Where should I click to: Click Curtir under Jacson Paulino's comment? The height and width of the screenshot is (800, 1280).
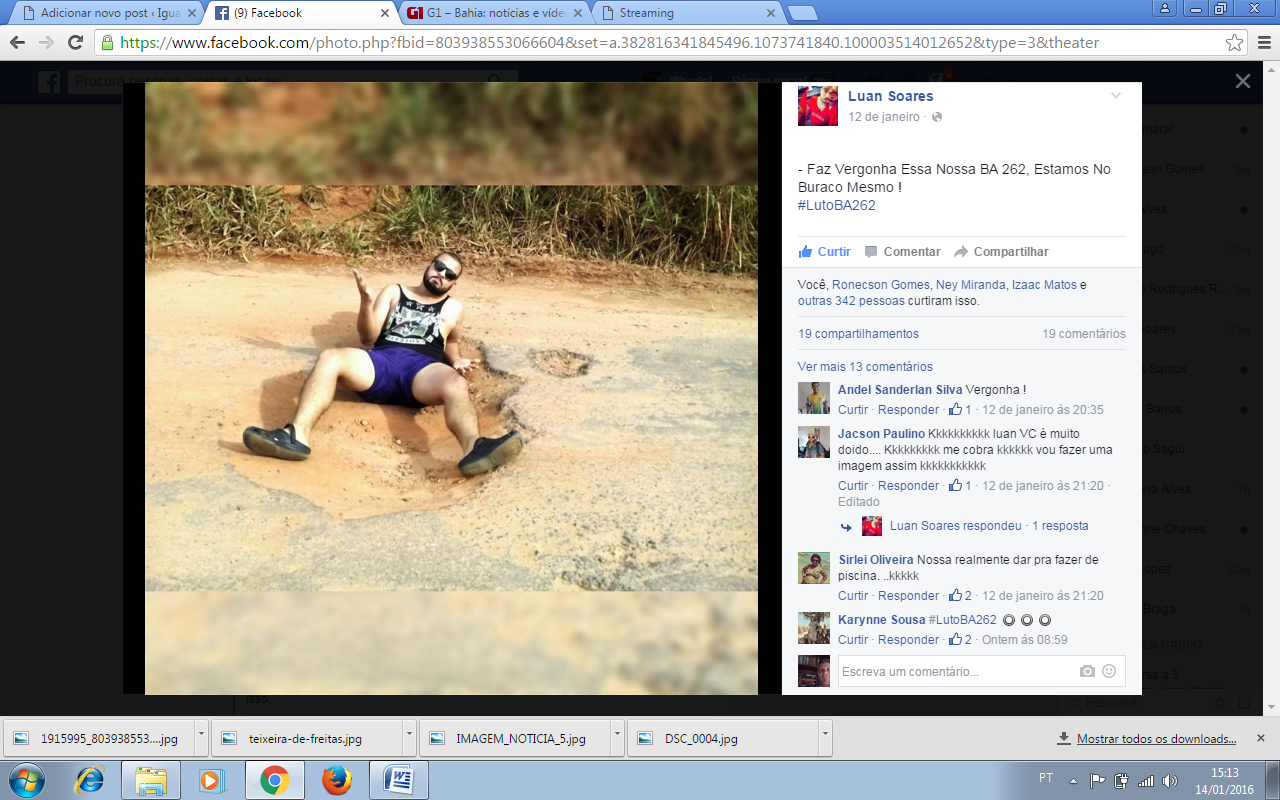853,486
